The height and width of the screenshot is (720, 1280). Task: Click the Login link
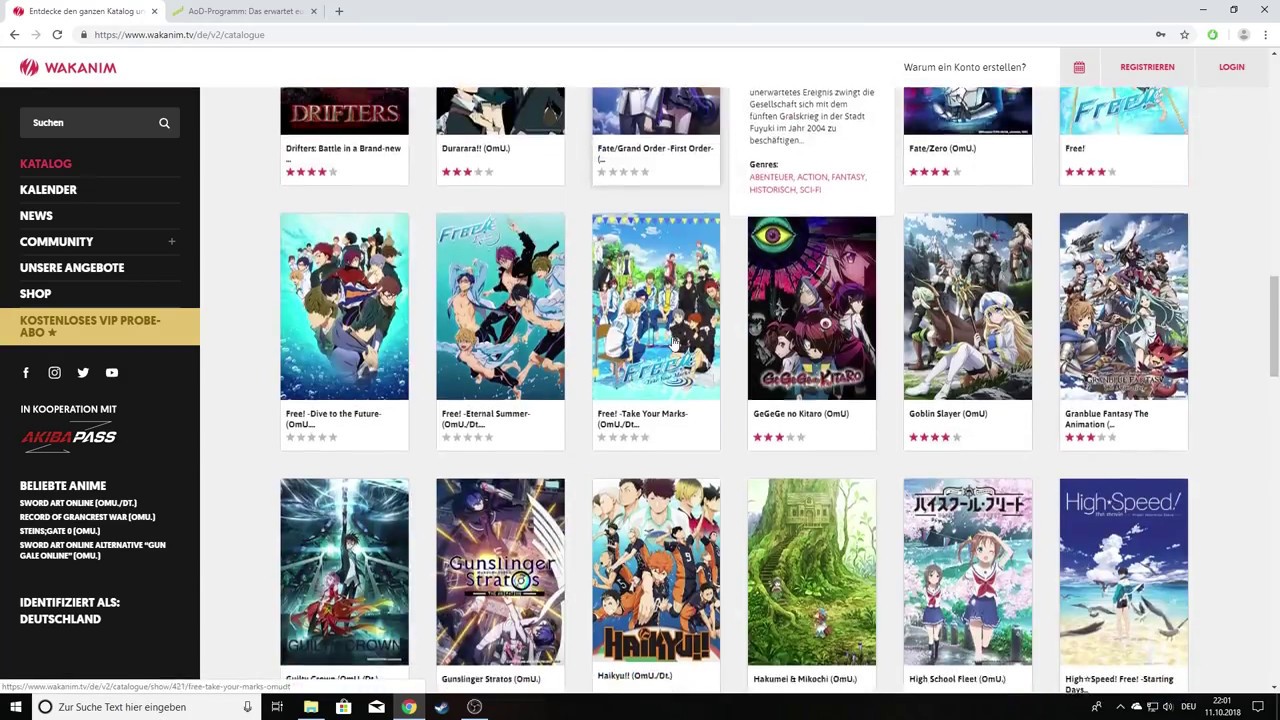(1231, 67)
